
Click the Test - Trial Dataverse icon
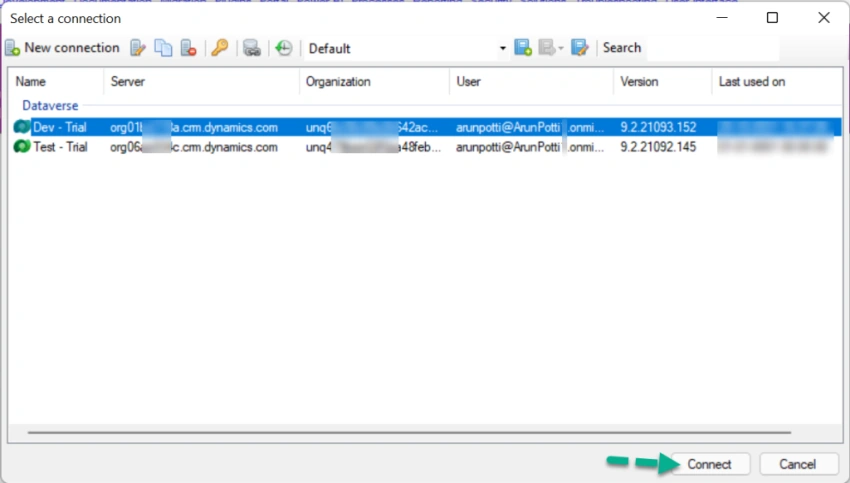pyautogui.click(x=22, y=147)
